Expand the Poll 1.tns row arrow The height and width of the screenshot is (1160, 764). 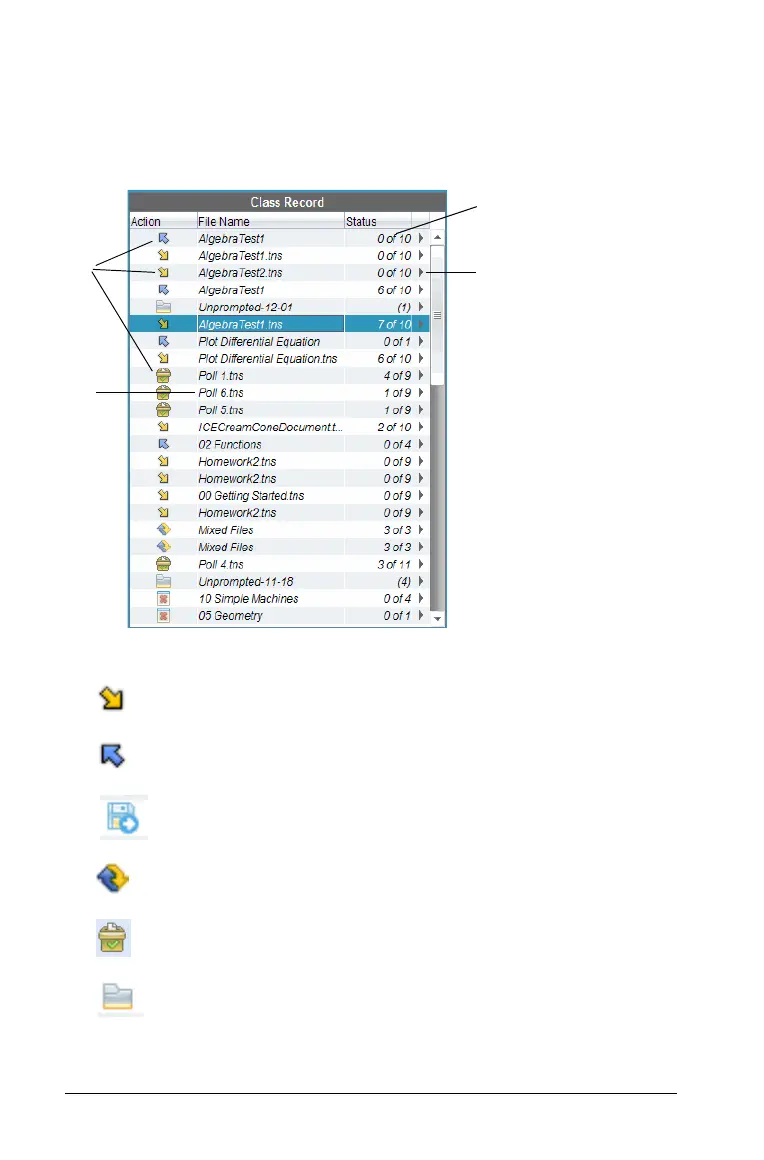click(x=421, y=376)
